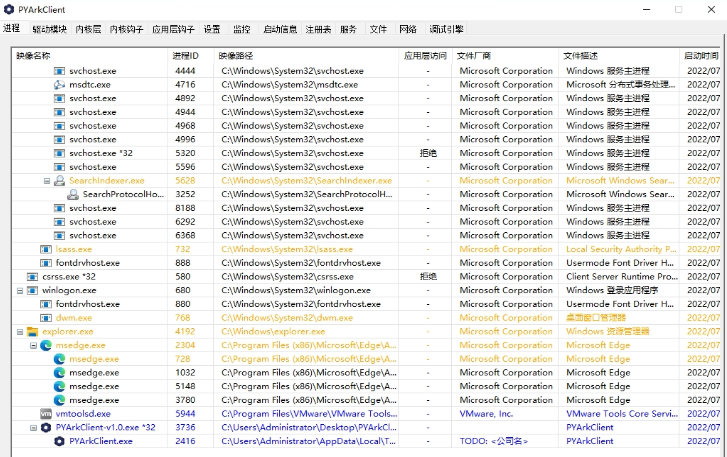This screenshot has height=457, width=727.
Task: Sort by the 启动时间 column header
Action: pyautogui.click(x=700, y=56)
